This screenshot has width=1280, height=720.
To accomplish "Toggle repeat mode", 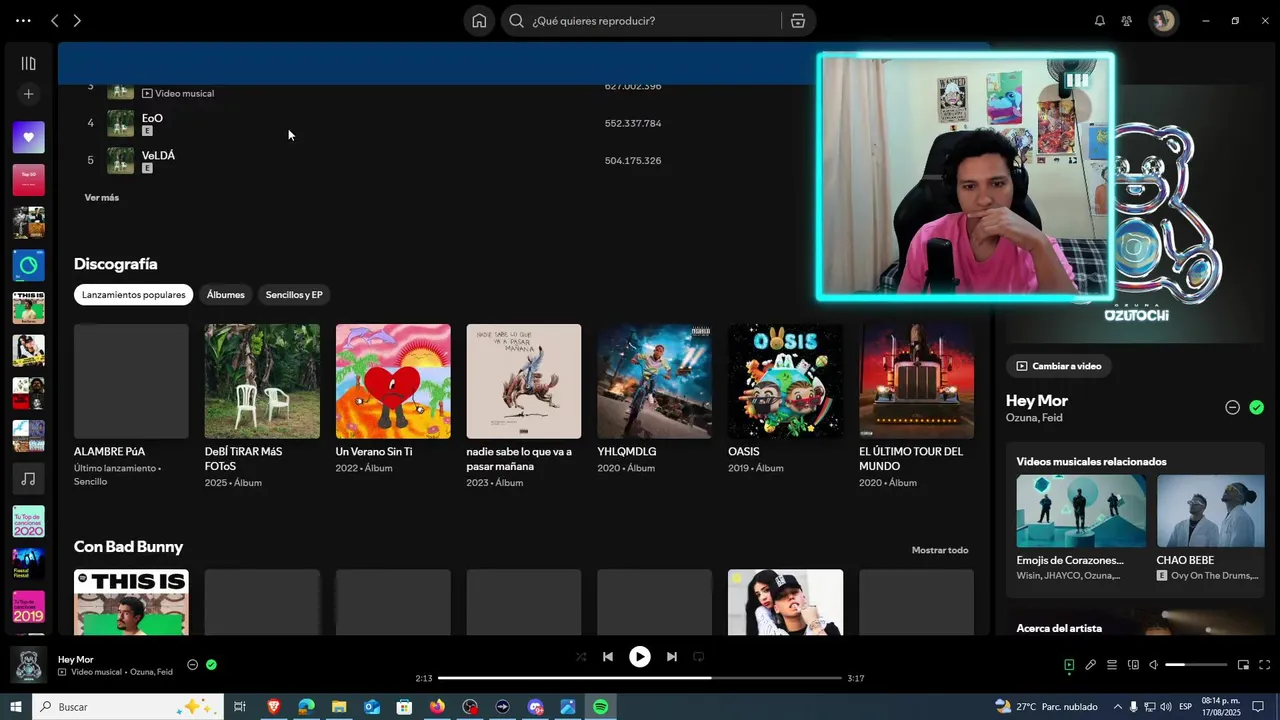I will [699, 657].
